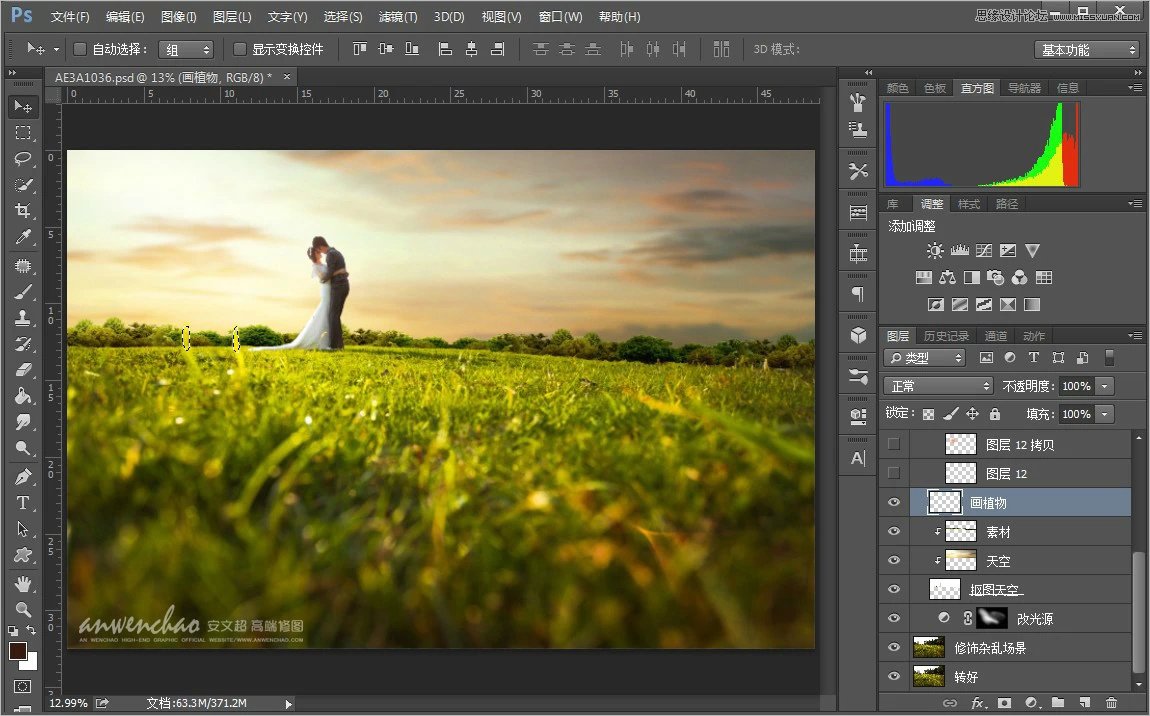1150x716 pixels.
Task: Select the Zoom tool
Action: point(22,608)
